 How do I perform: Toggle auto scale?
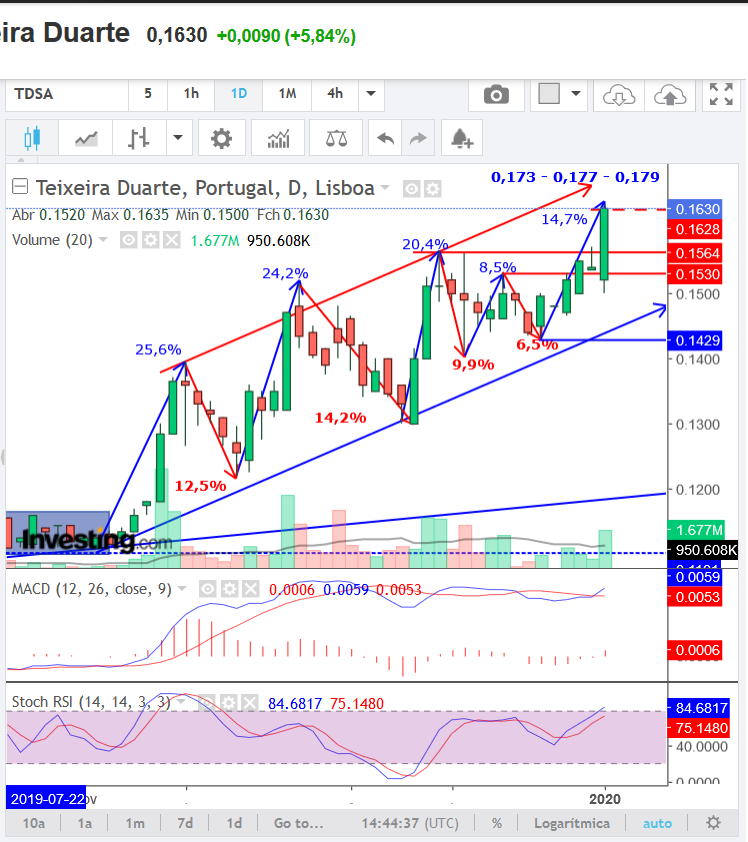657,823
